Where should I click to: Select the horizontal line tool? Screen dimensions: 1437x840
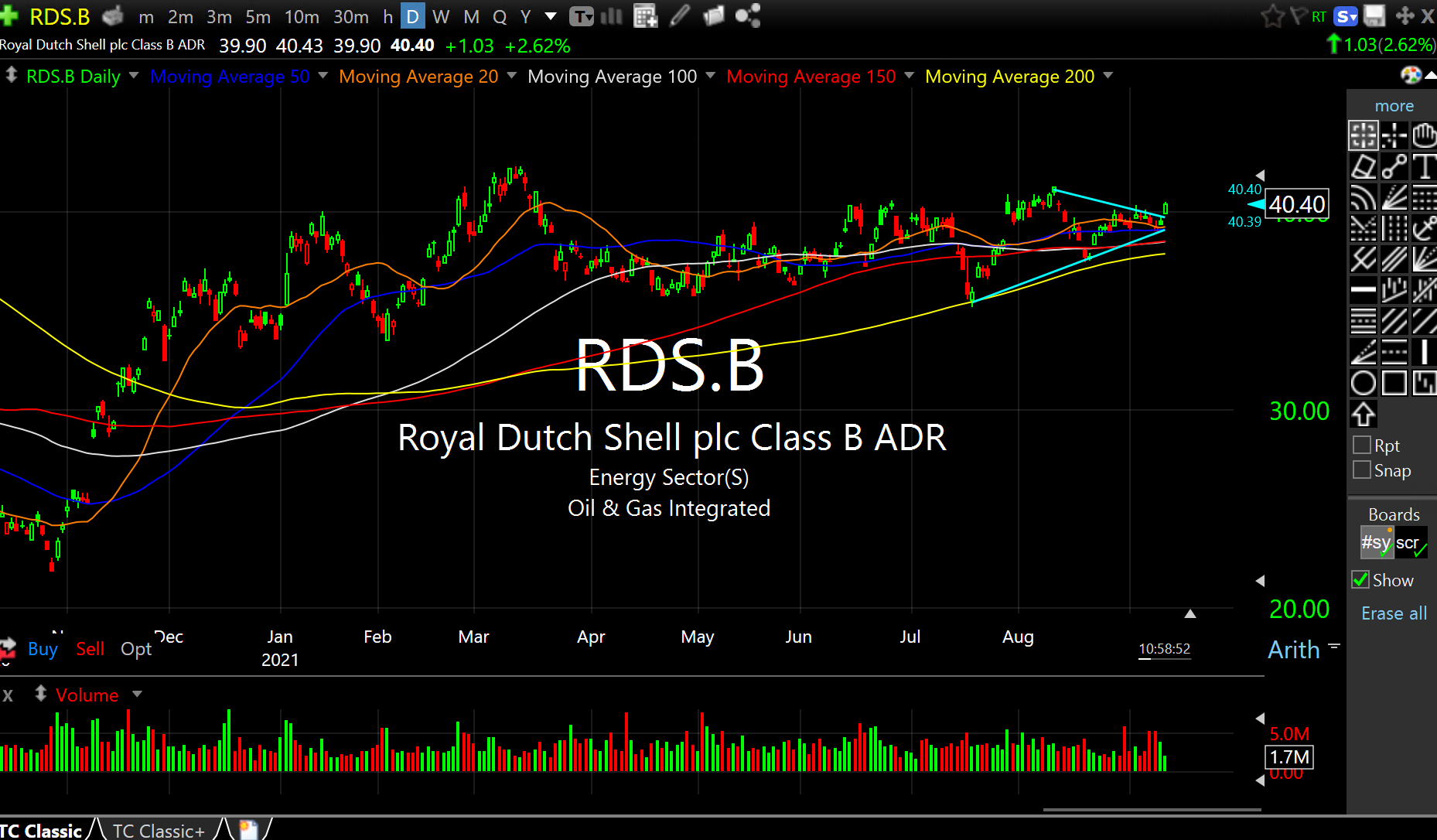click(x=1363, y=290)
